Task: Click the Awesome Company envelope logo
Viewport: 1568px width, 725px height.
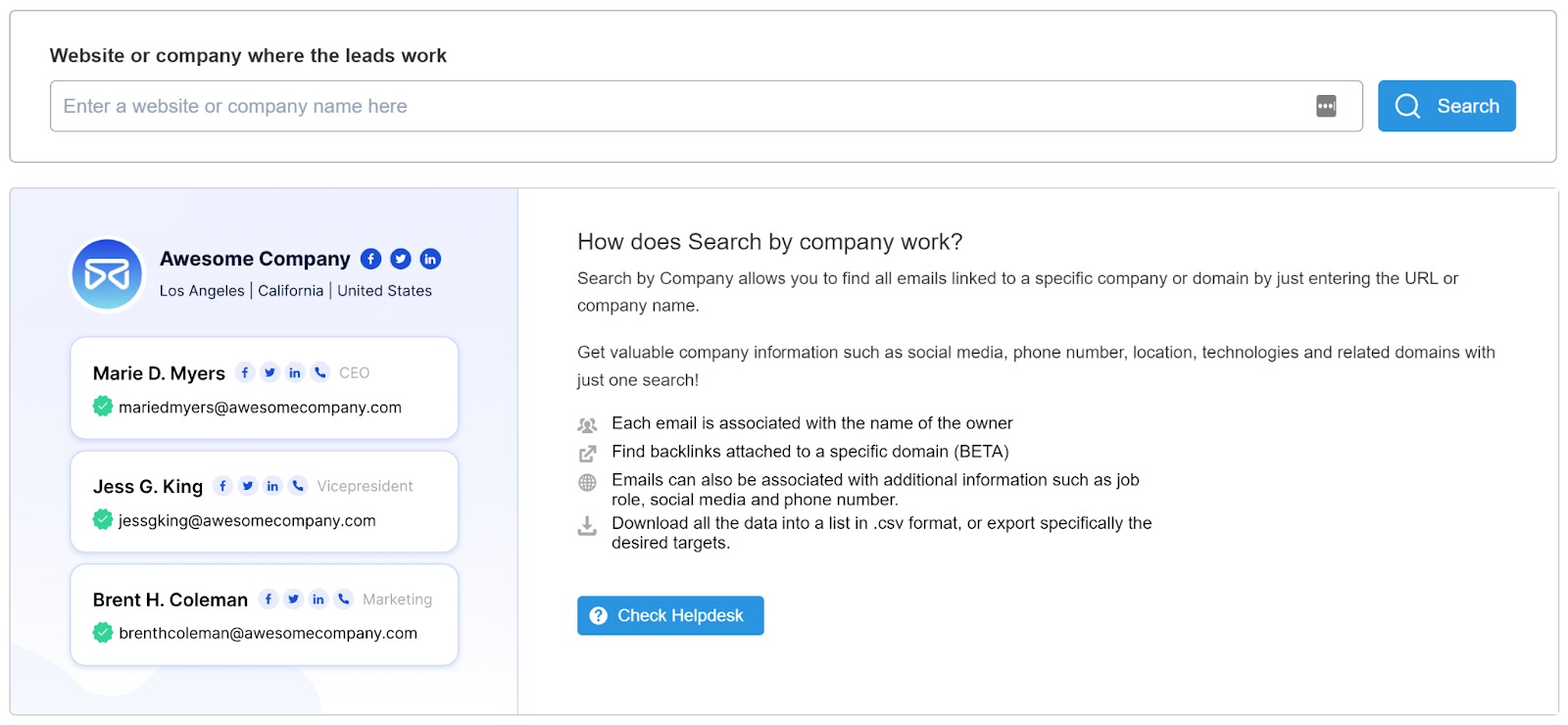Action: 107,274
